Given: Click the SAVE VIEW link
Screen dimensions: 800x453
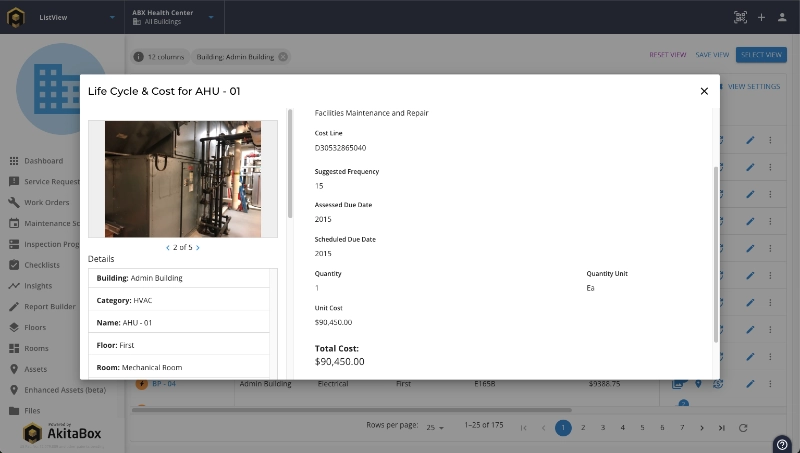Looking at the screenshot, I should (712, 55).
